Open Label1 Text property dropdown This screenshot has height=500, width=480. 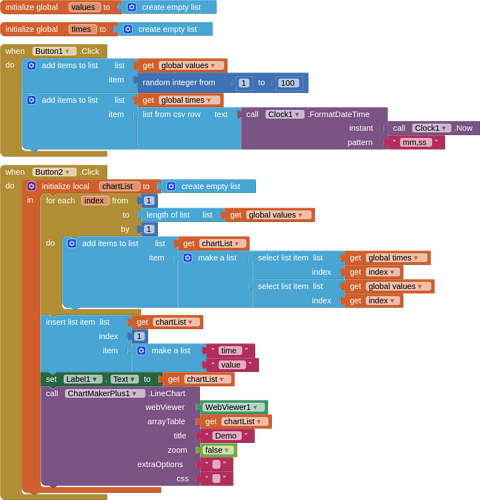click(x=133, y=379)
